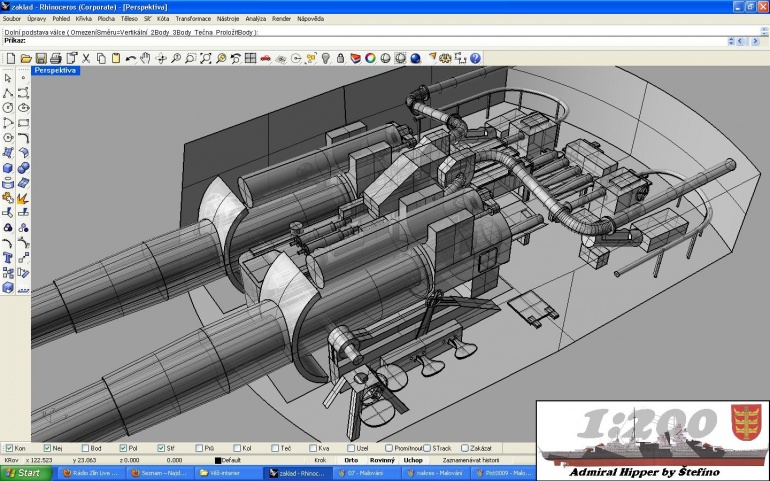The width and height of the screenshot is (770, 481).
Task: Click the blue Render sphere icon
Action: click(415, 58)
